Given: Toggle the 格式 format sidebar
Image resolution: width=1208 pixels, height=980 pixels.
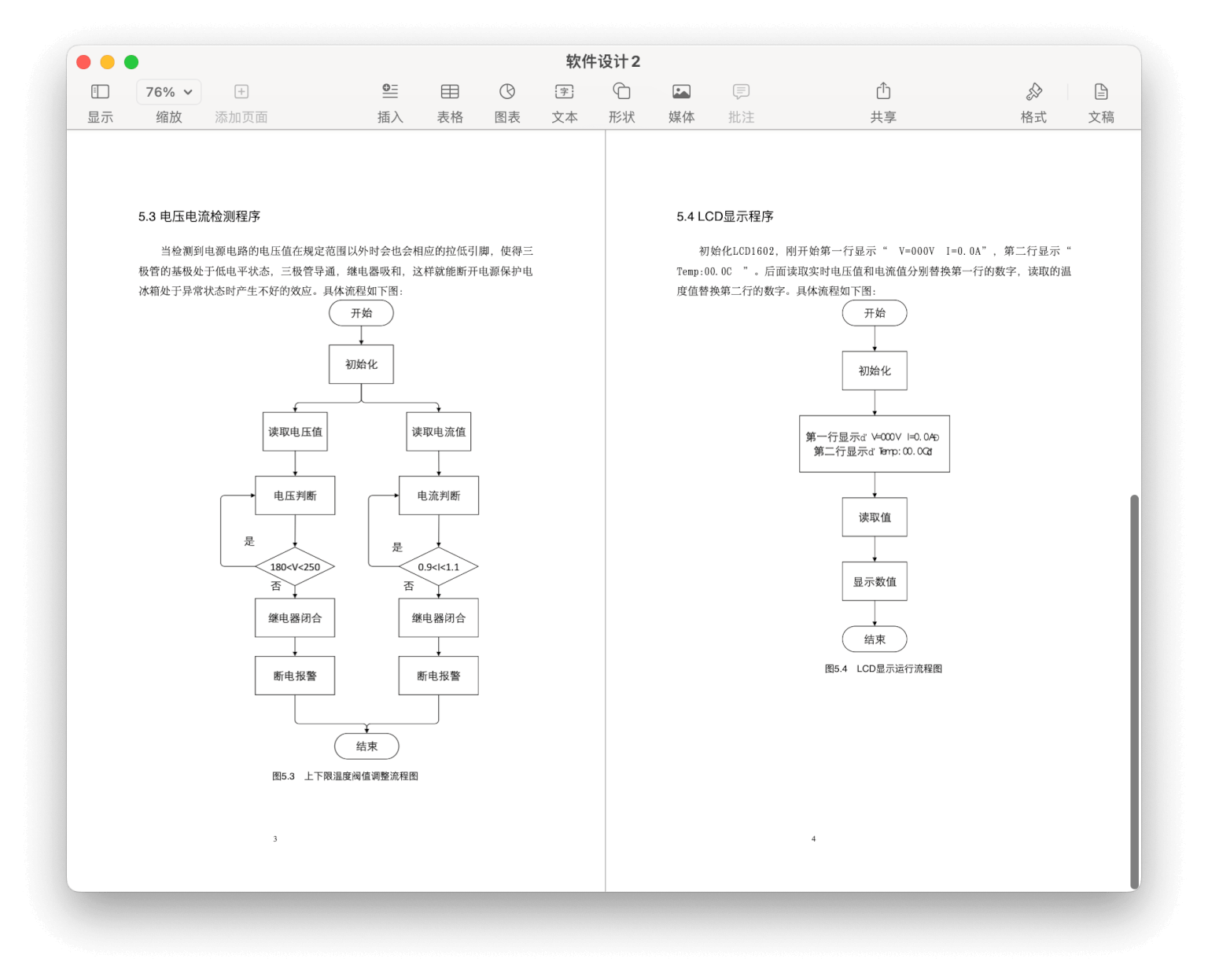Looking at the screenshot, I should point(1033,92).
